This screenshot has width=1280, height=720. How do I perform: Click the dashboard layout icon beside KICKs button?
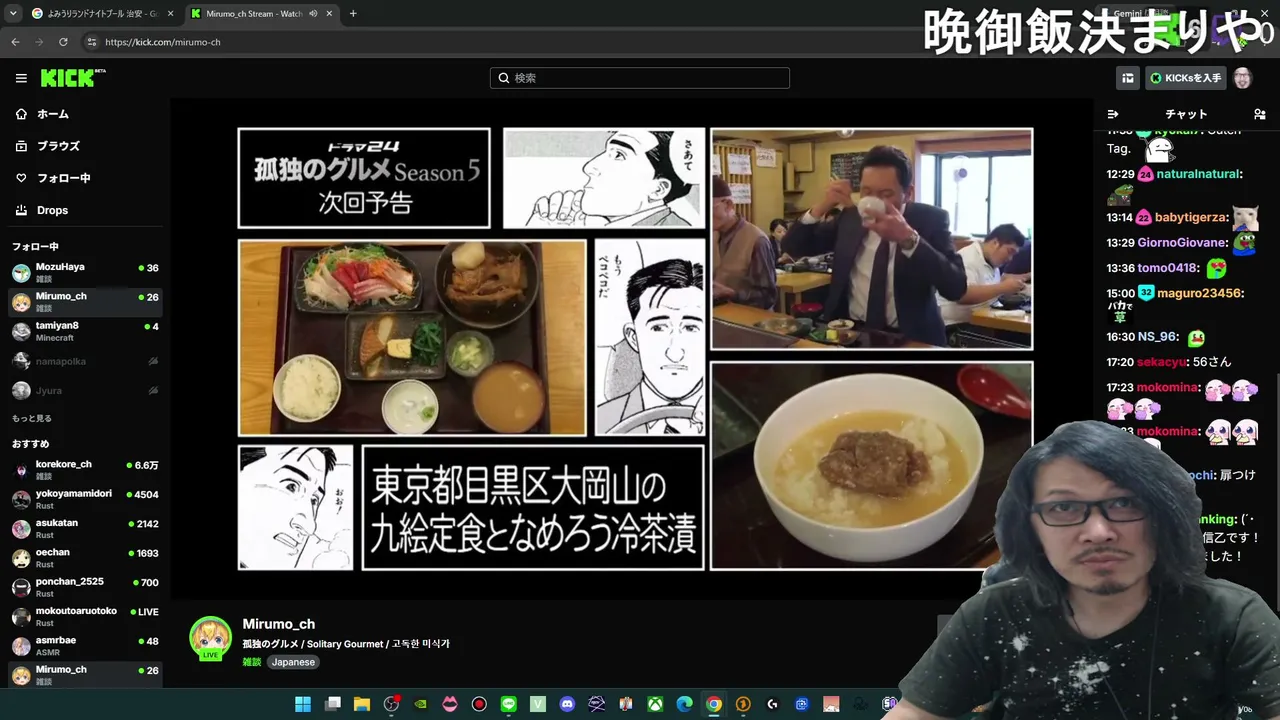[x=1128, y=78]
